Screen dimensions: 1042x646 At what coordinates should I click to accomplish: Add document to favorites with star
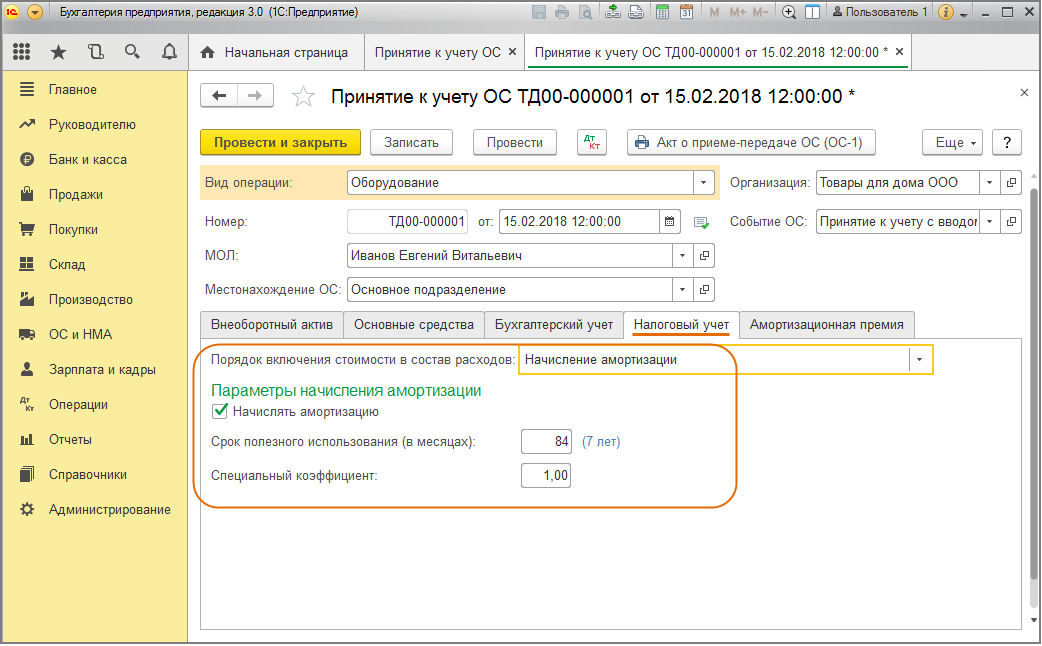303,97
